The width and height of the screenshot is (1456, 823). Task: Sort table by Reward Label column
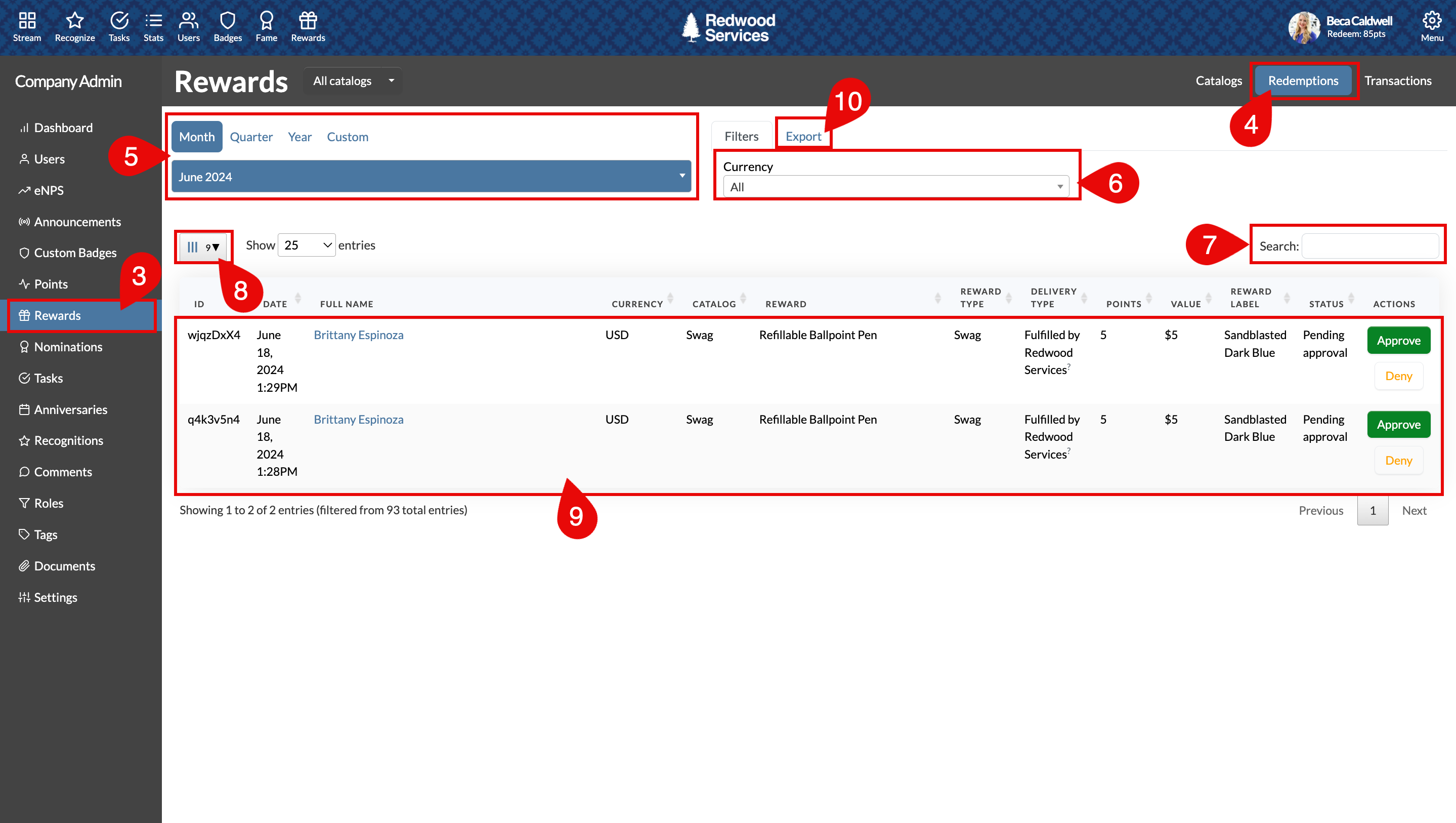tap(1259, 298)
